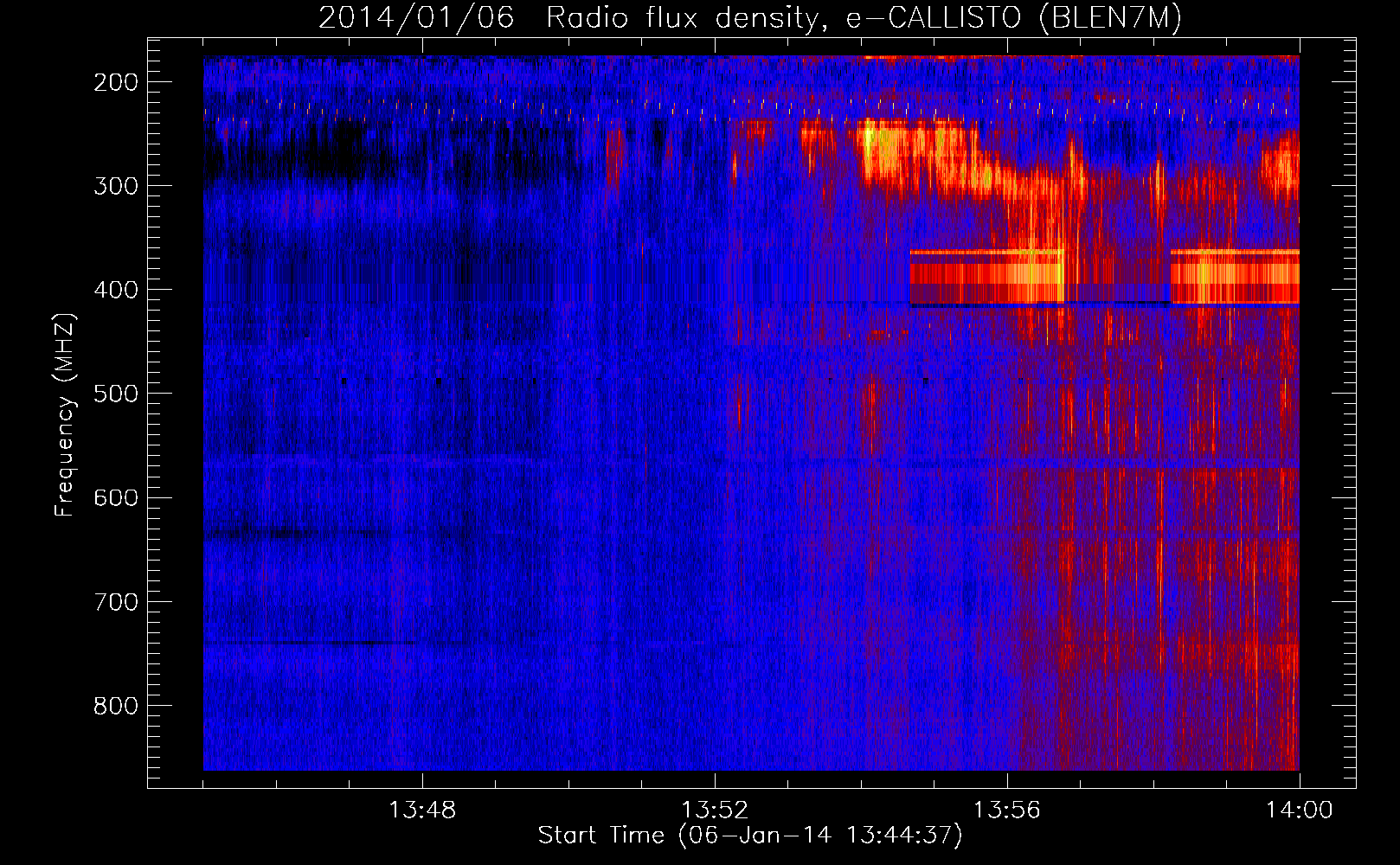Select the 200 frequency tick label
This screenshot has width=1400, height=865.
[116, 82]
